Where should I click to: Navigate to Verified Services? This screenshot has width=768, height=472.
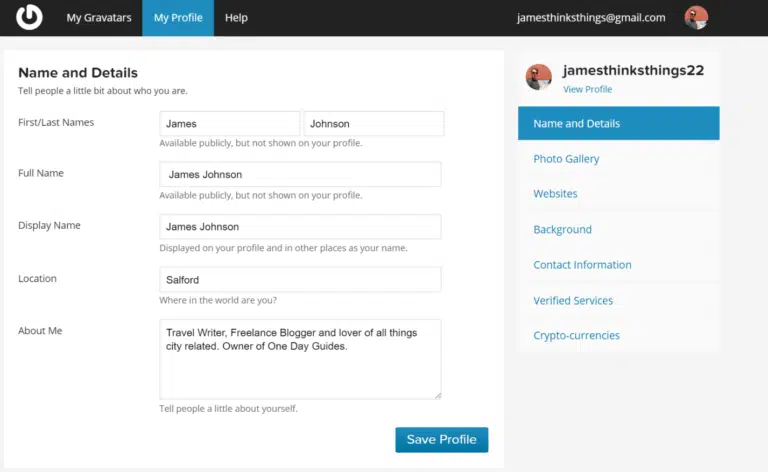573,300
